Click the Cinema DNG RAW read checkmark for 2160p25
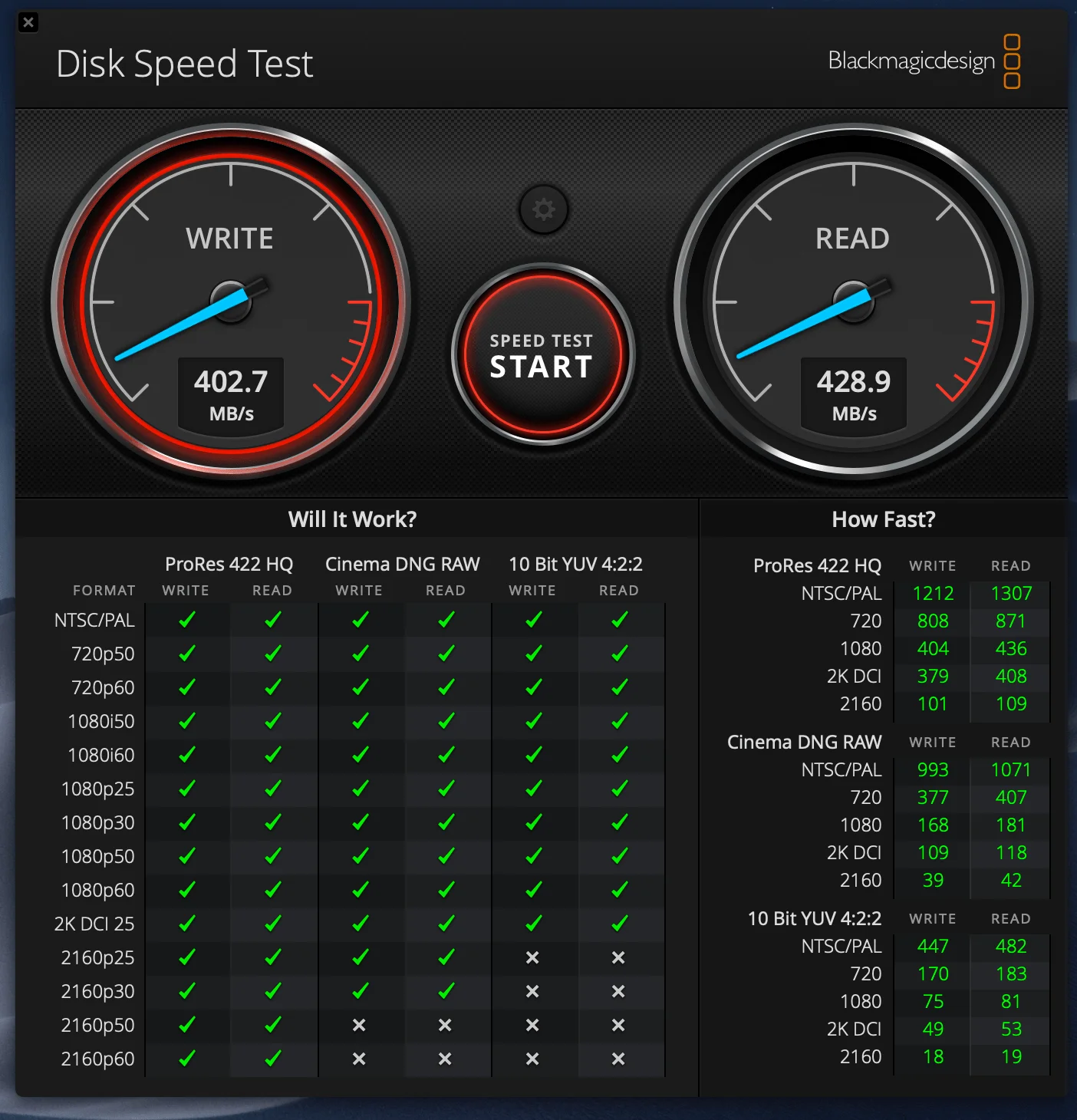This screenshot has height=1120, width=1077. (x=446, y=957)
